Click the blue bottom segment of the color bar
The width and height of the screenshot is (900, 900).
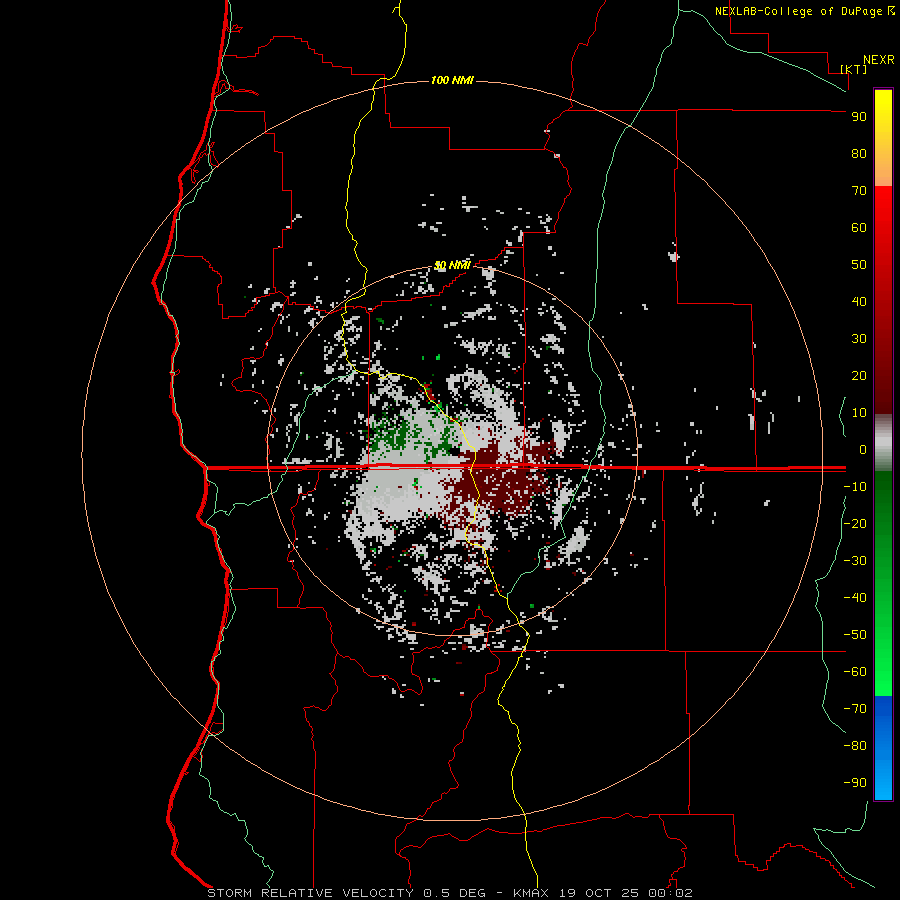click(x=883, y=748)
